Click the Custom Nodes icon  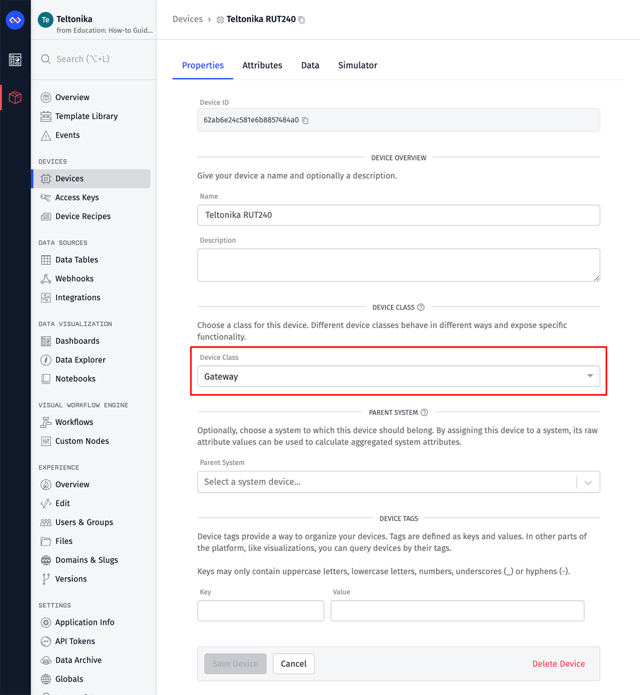point(46,441)
